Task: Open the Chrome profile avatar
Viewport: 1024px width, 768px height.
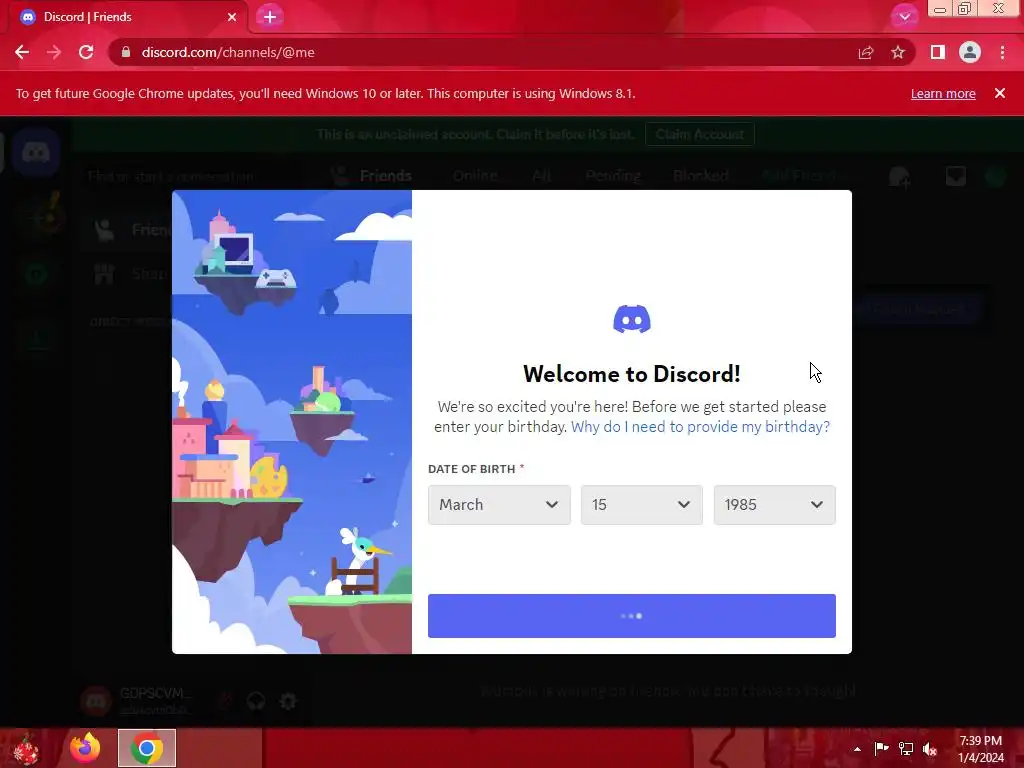Action: click(x=970, y=52)
